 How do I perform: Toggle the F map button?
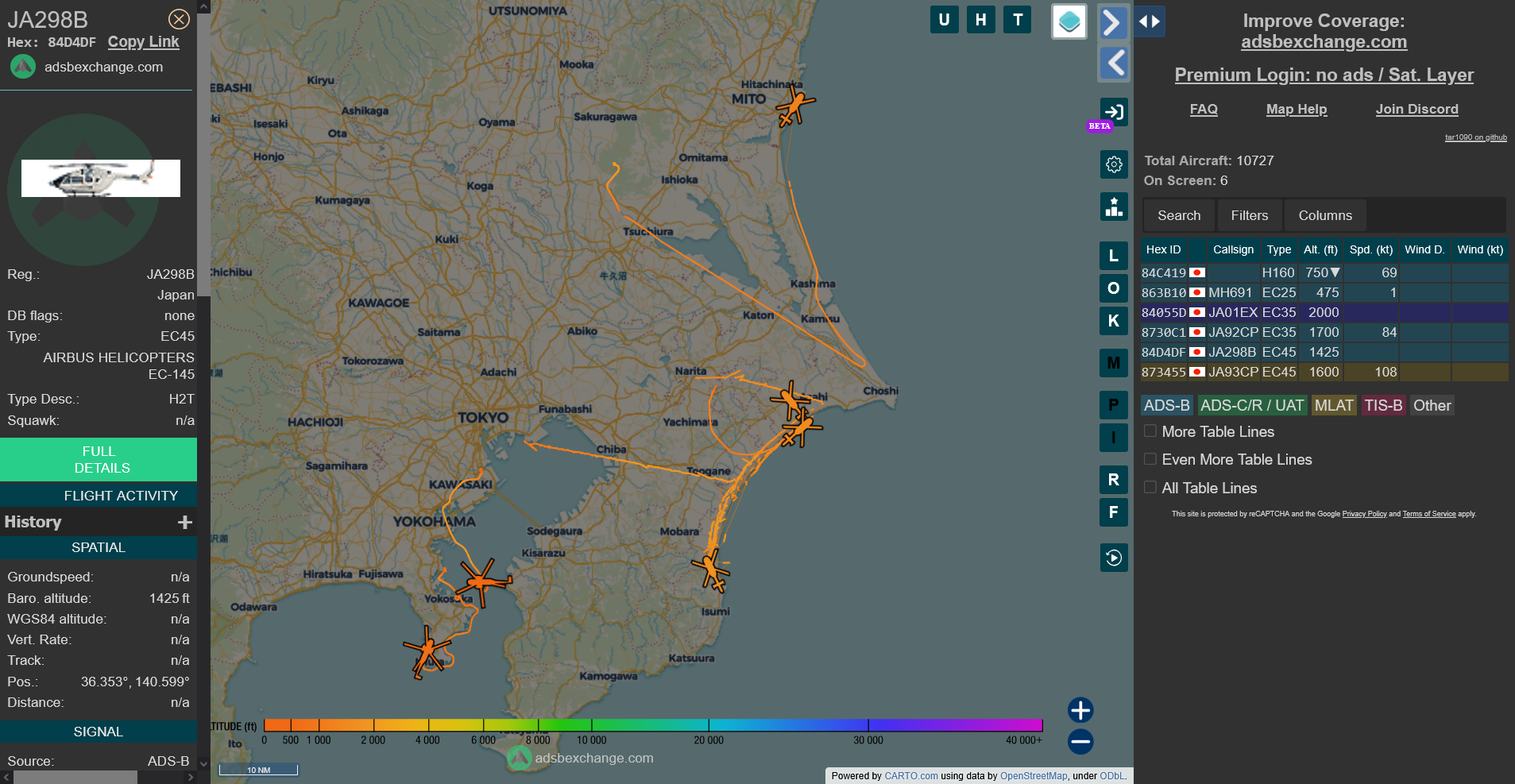pyautogui.click(x=1114, y=512)
